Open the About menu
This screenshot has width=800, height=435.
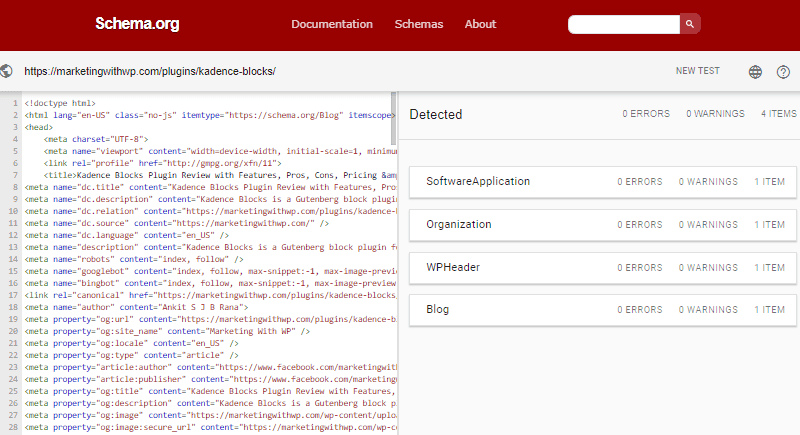480,24
